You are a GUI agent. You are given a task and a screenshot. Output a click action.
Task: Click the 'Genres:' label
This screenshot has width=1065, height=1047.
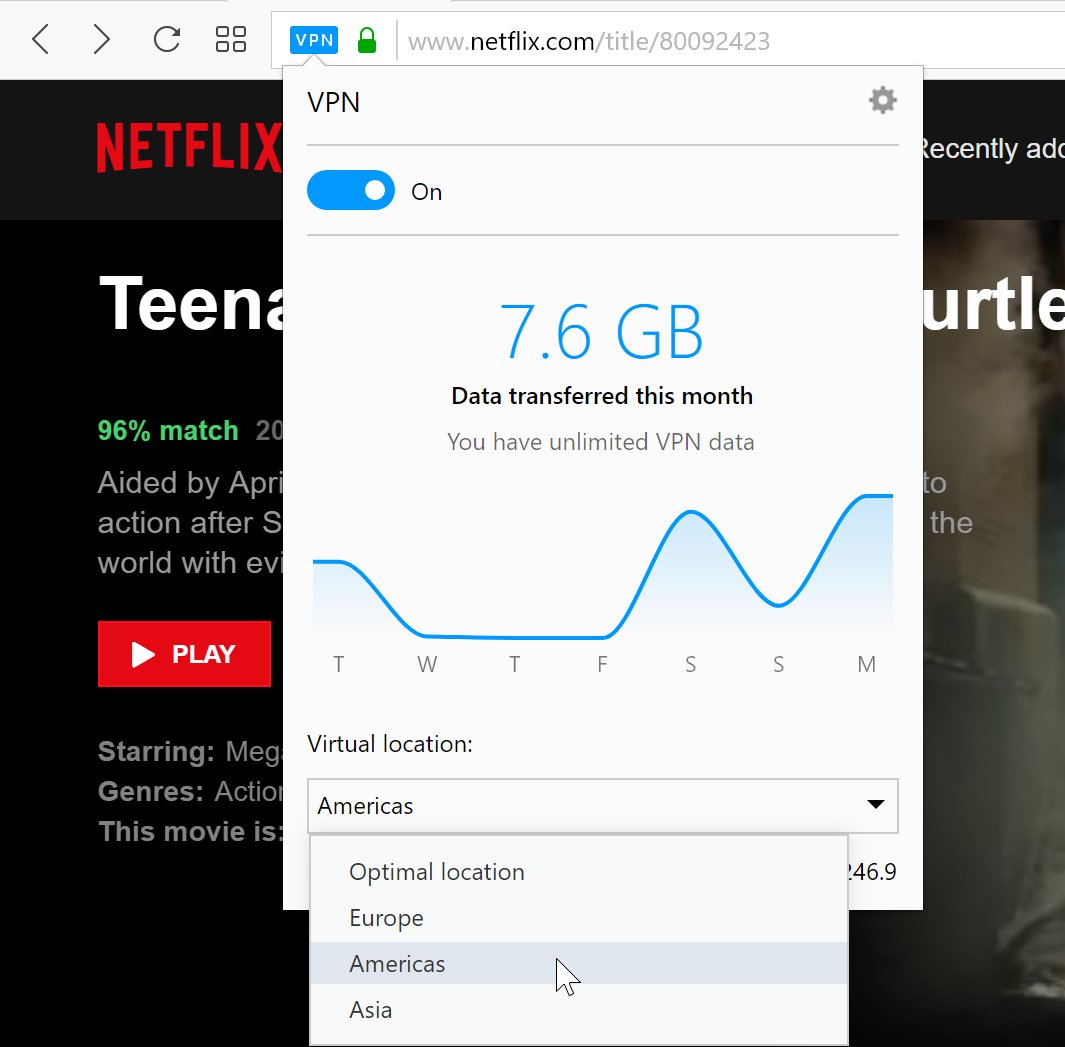pos(151,792)
